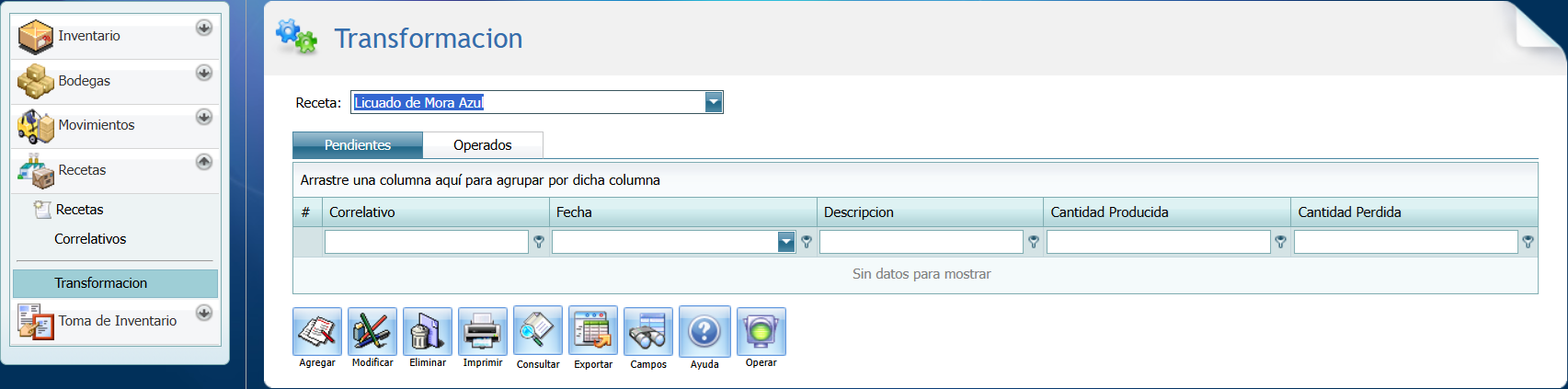Click the Movimientos forklift icon

(x=36, y=126)
